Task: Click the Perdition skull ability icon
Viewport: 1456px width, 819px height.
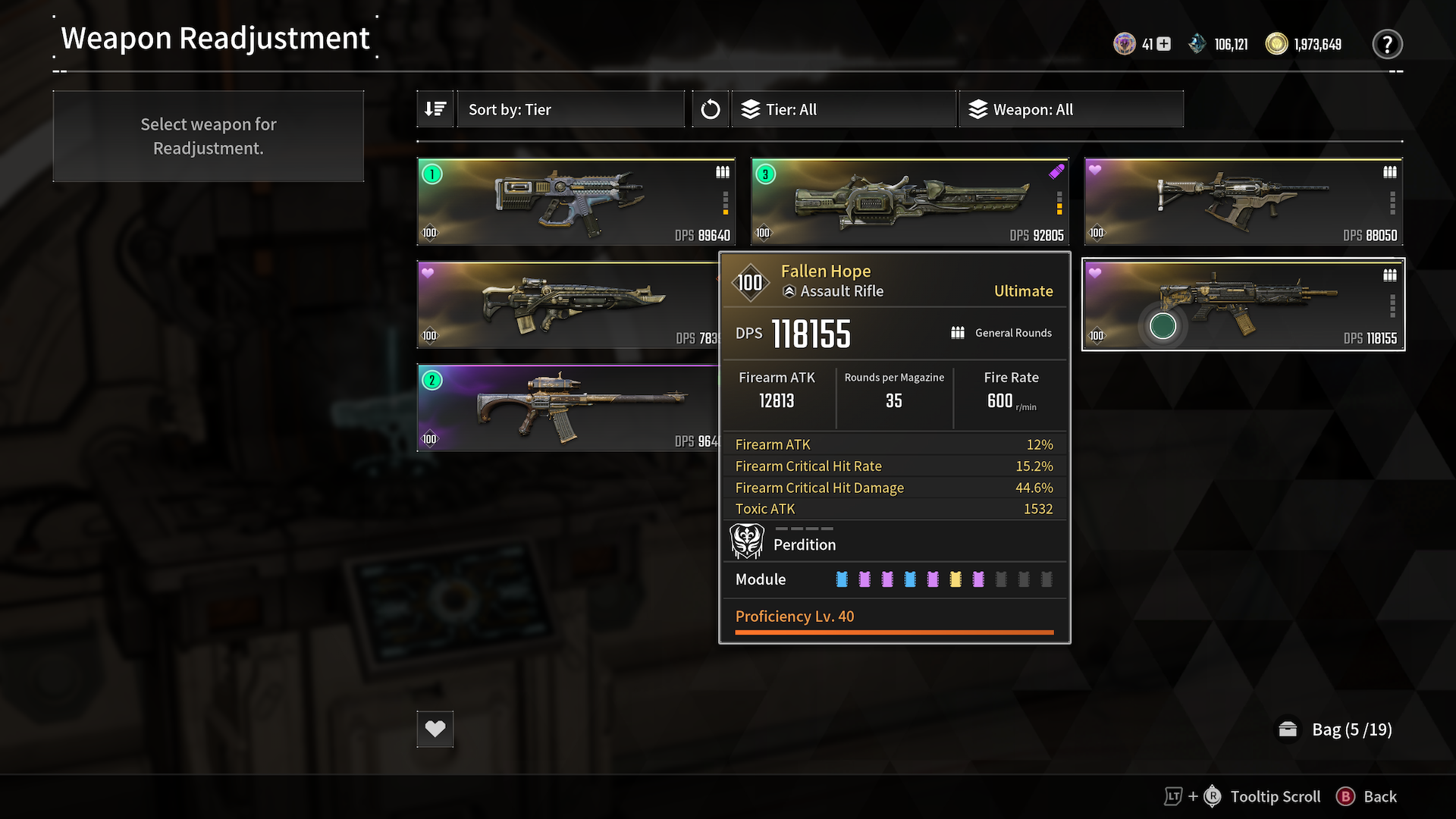Action: click(747, 541)
